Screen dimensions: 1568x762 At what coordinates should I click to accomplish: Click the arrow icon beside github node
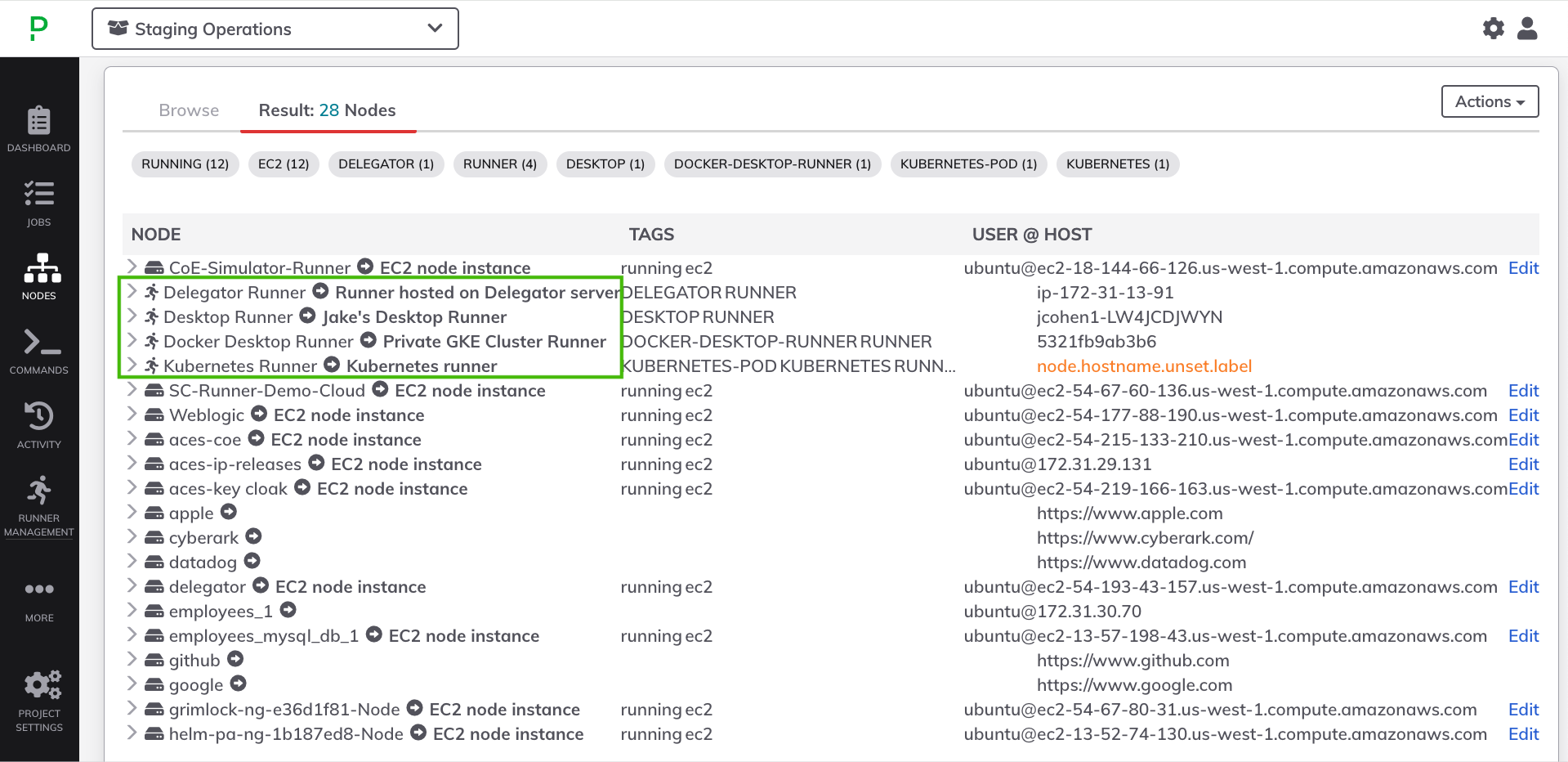[x=235, y=659]
